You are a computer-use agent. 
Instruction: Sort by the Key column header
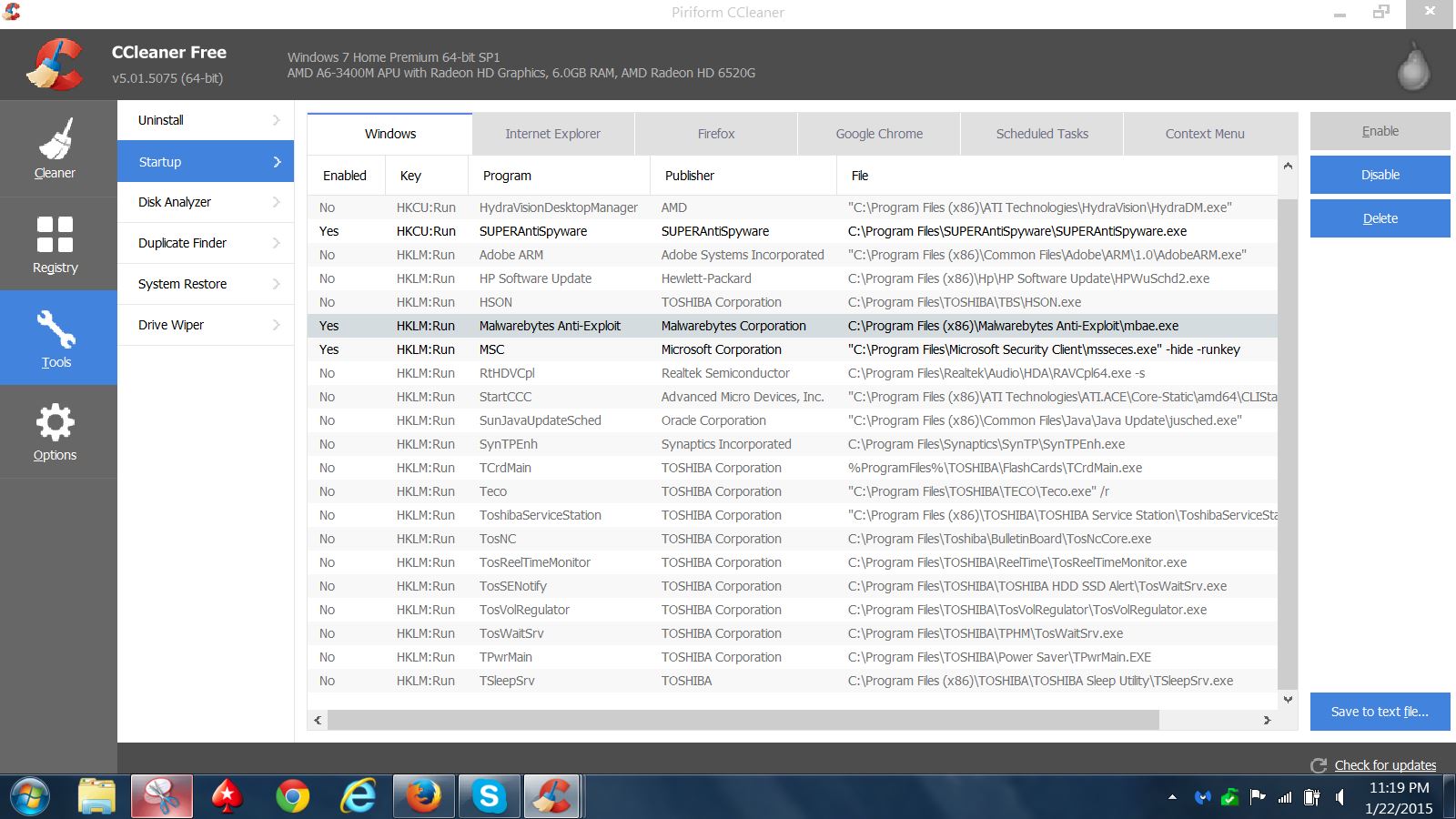(427, 176)
